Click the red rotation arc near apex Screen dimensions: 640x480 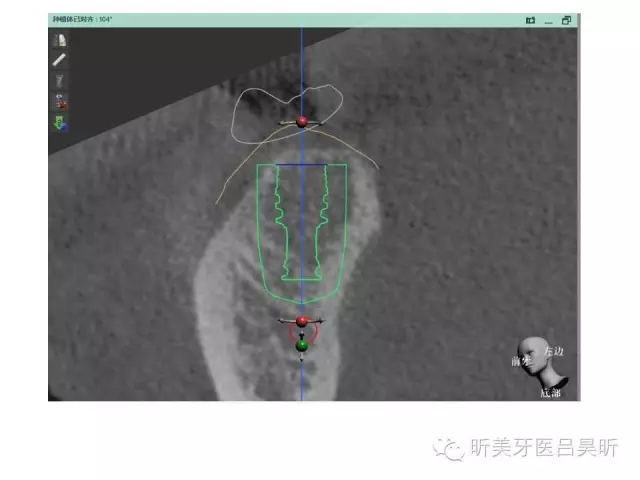tap(292, 334)
